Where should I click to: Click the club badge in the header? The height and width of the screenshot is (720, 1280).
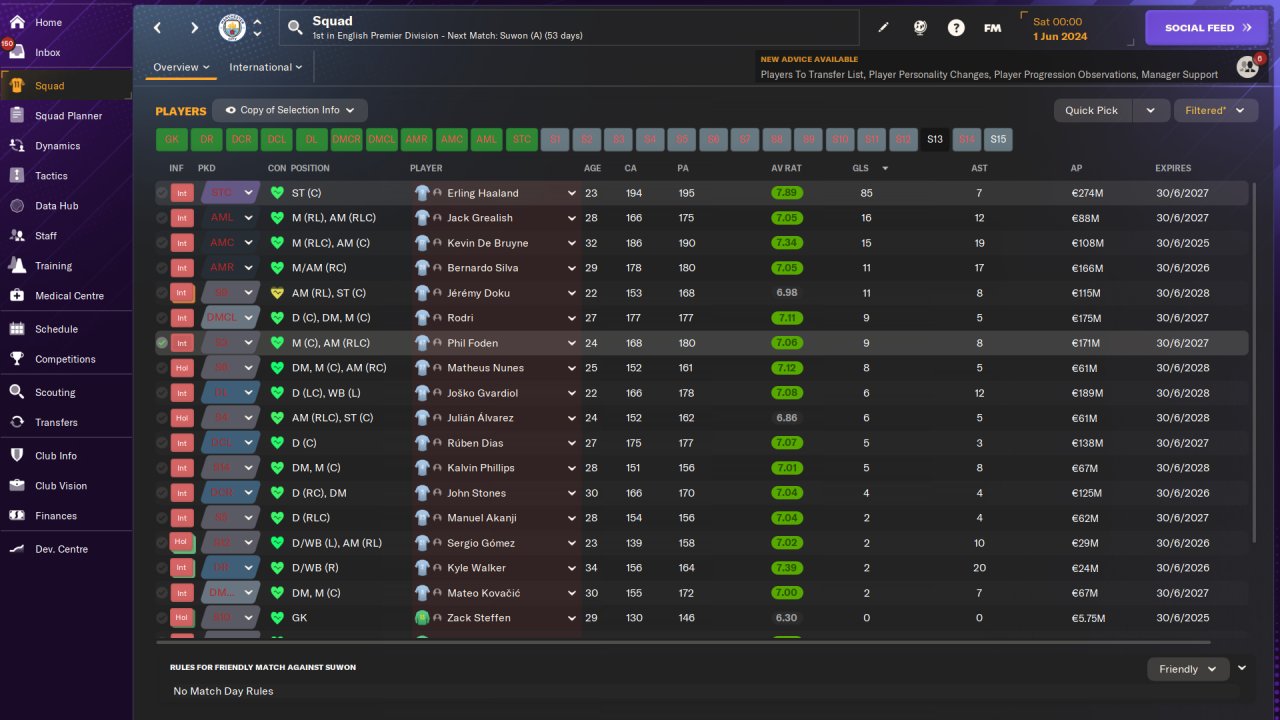click(232, 28)
